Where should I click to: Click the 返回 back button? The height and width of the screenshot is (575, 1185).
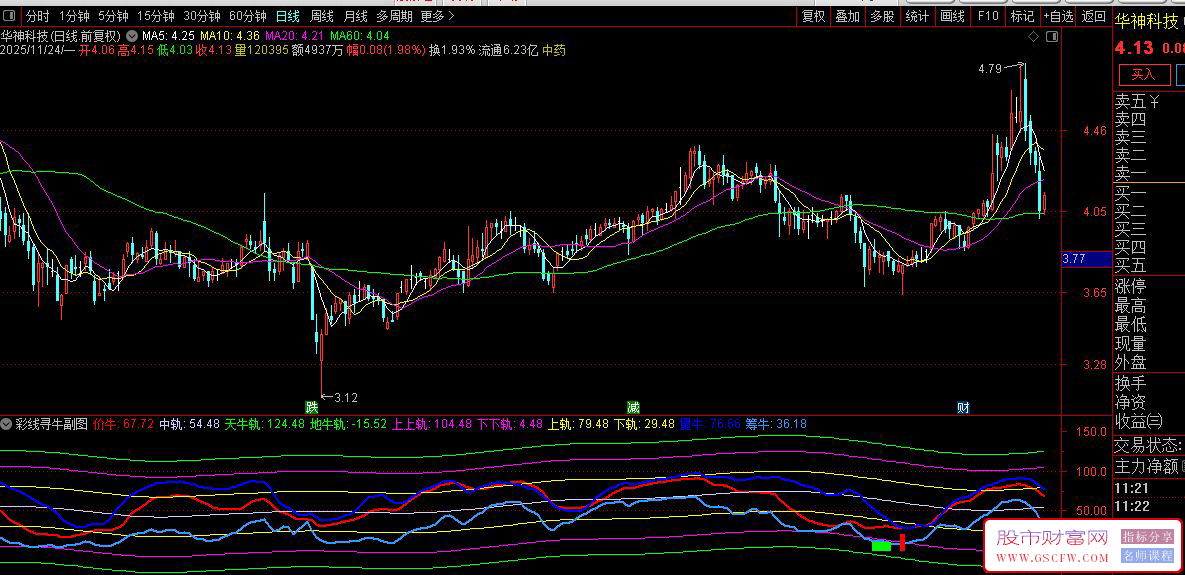tap(1094, 16)
